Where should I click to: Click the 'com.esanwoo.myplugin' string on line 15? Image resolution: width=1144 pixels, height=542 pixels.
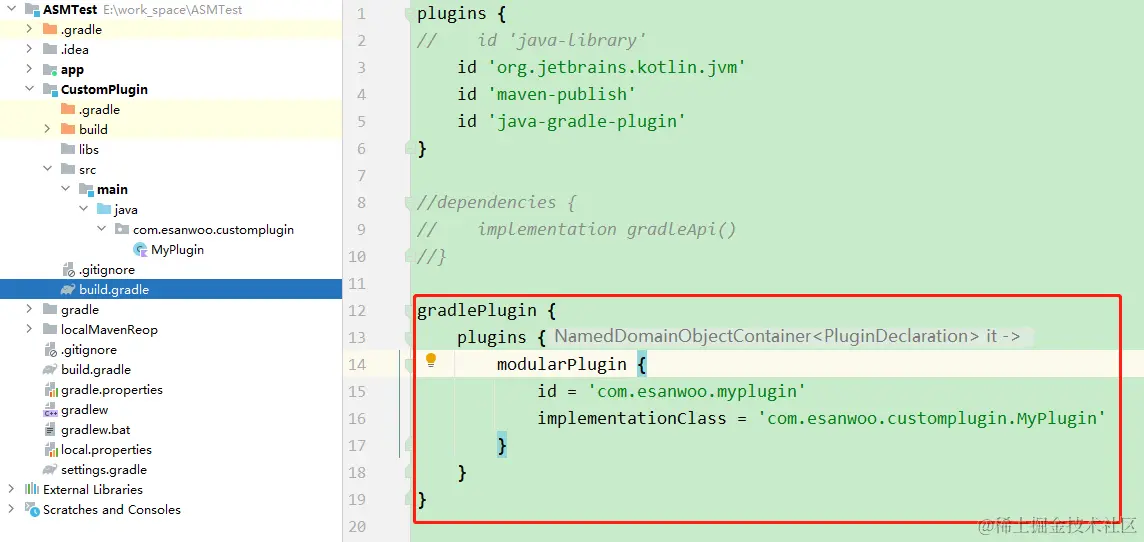(x=697, y=392)
